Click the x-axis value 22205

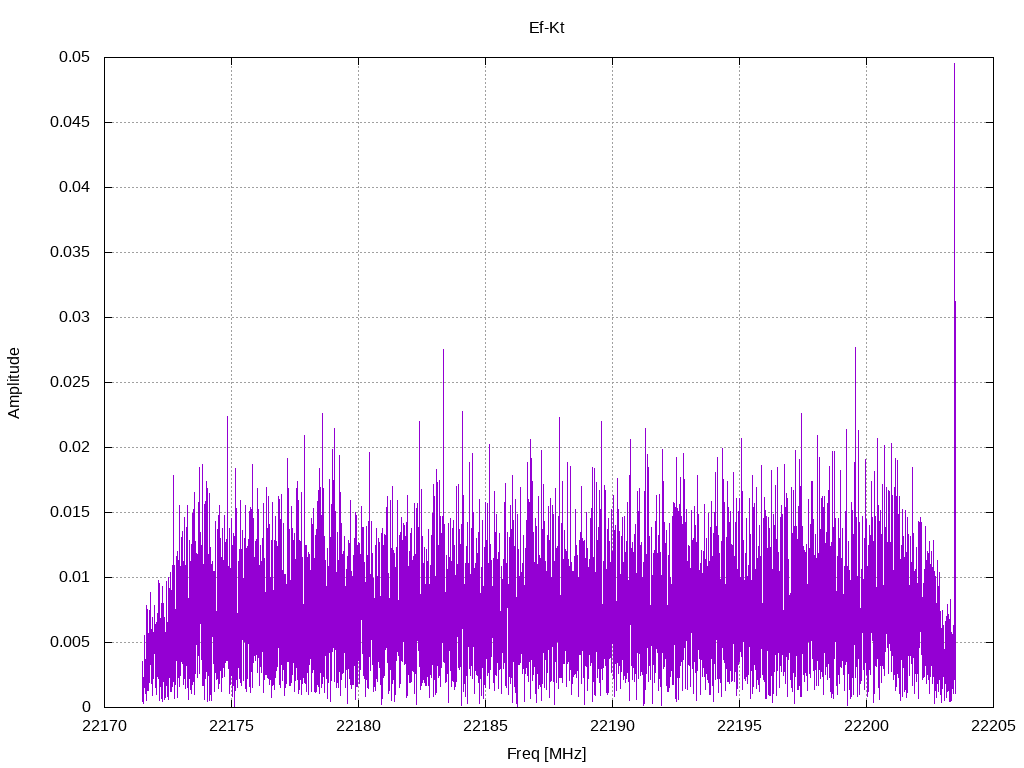[x=993, y=726]
